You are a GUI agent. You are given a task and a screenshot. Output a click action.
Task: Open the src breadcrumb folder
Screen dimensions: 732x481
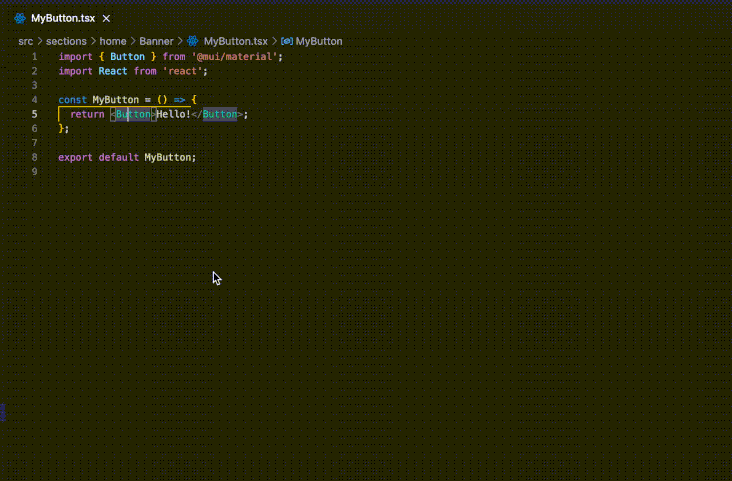26,41
